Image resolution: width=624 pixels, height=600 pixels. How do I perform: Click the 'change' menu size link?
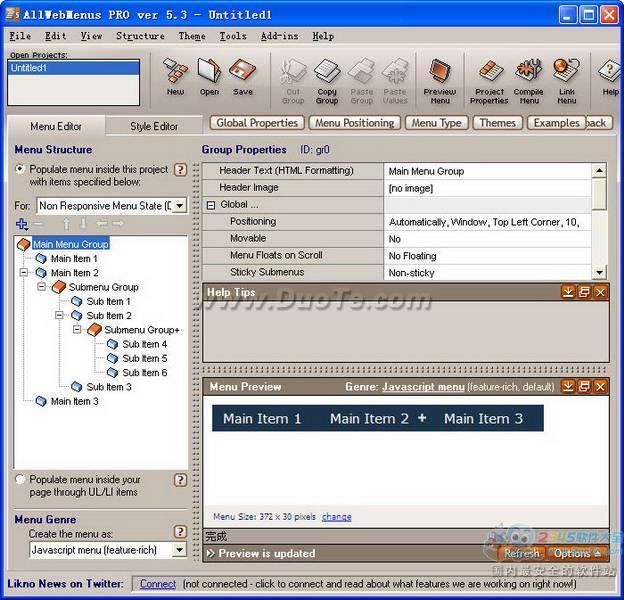coord(337,516)
